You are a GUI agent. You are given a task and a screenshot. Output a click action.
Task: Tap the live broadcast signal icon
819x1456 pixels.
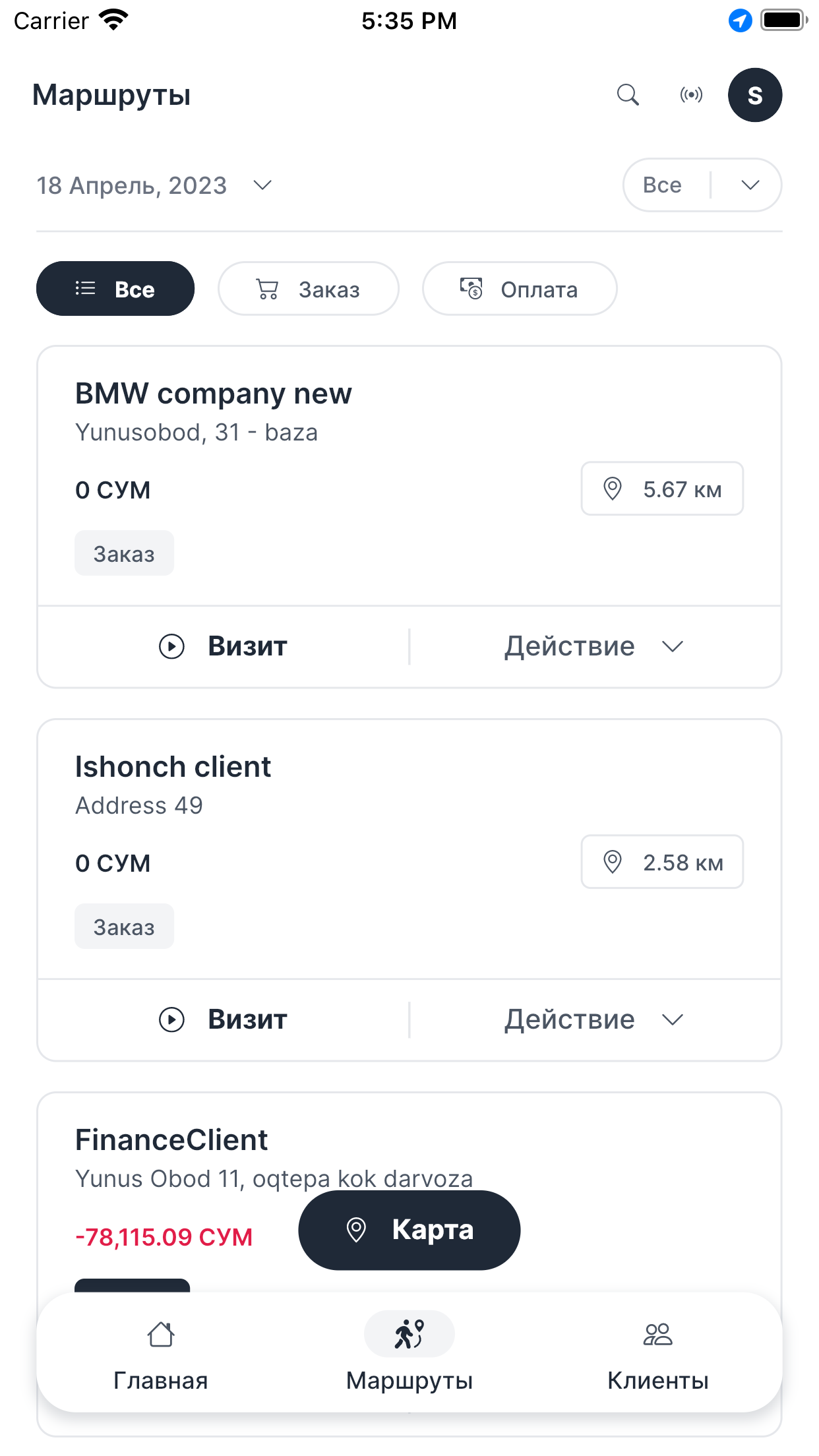[x=691, y=95]
